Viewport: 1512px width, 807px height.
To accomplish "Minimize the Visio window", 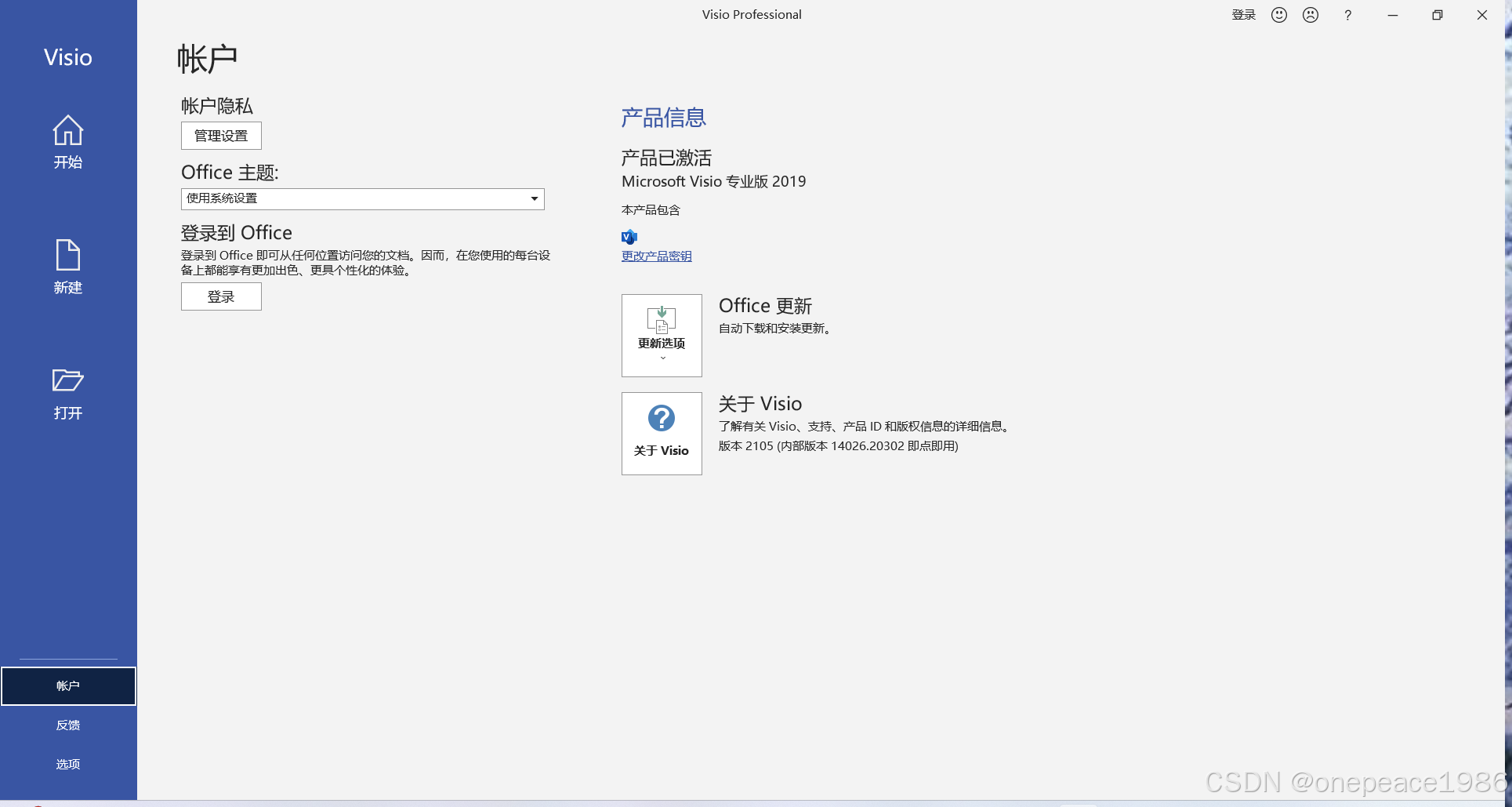I will click(1393, 15).
